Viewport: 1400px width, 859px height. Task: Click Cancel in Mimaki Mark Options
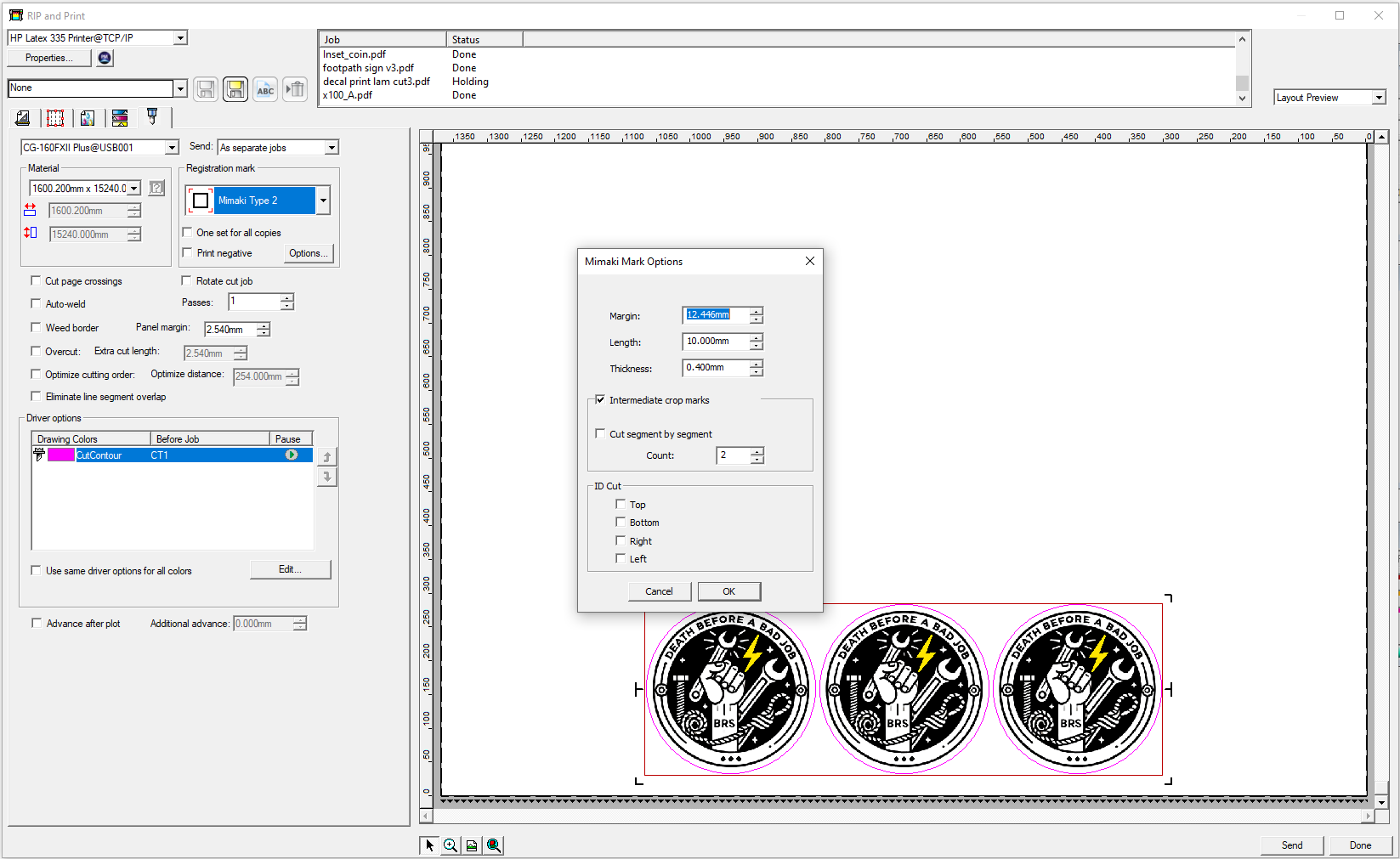click(659, 591)
